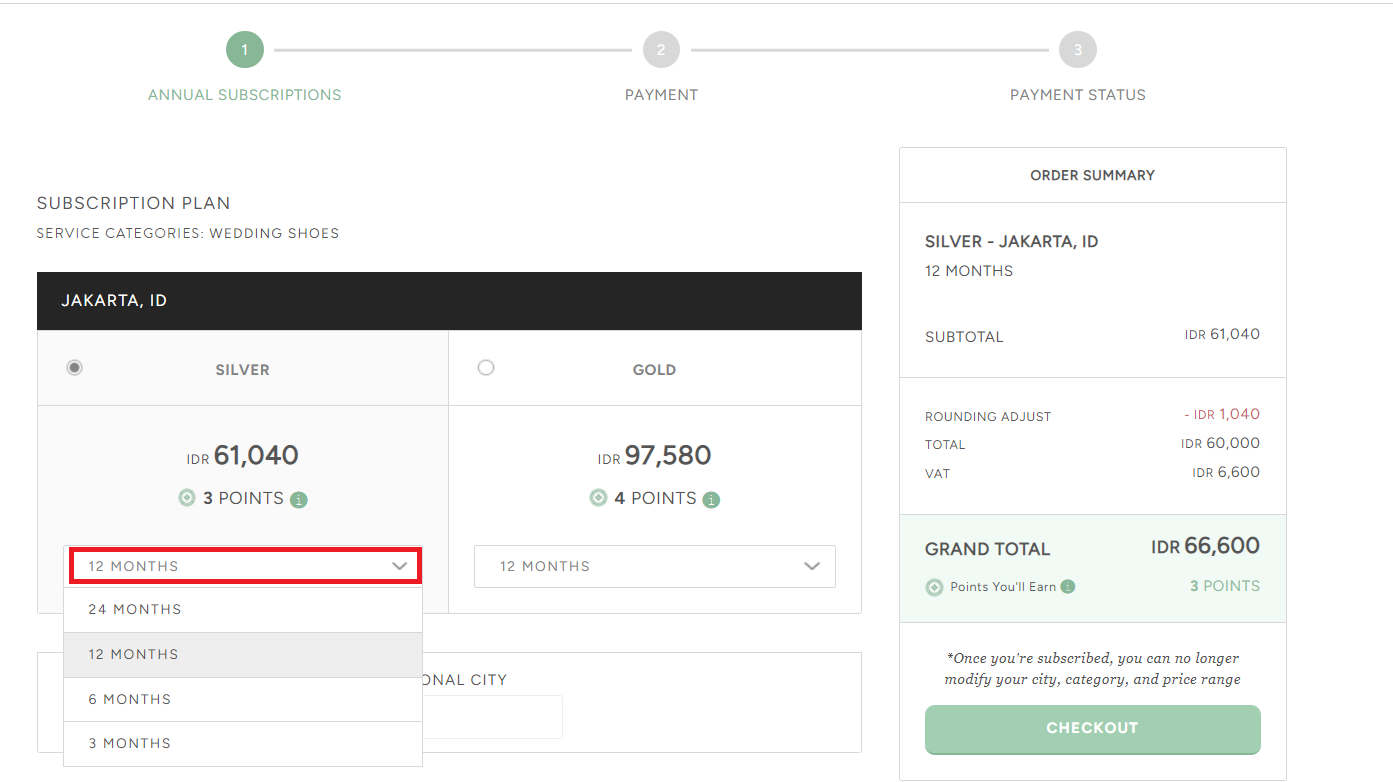Click SERVICE CATEGORIES: WEDDING SHOES text

[188, 233]
